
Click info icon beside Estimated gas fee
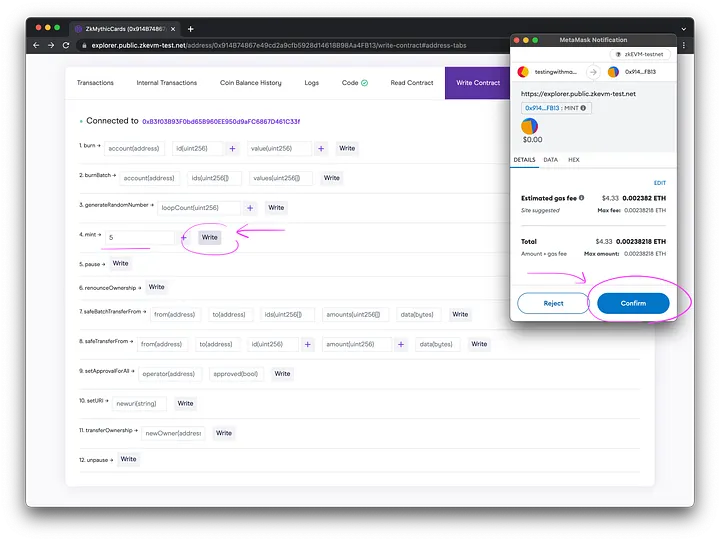(581, 198)
